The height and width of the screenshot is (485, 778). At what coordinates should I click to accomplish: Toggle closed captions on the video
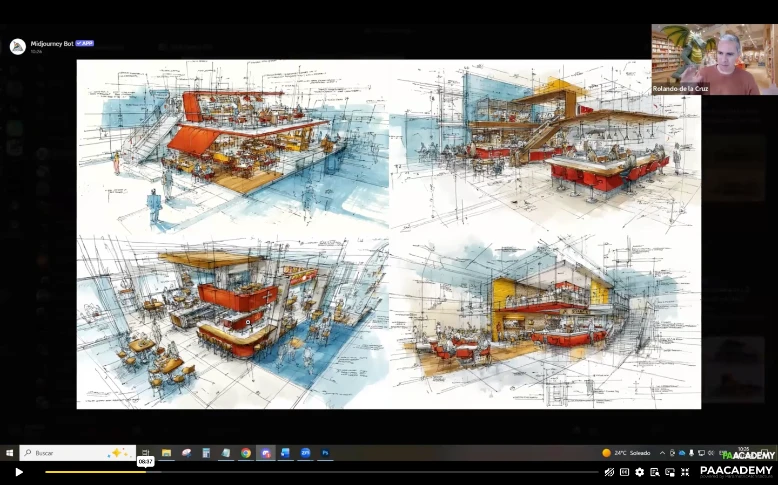(625, 472)
